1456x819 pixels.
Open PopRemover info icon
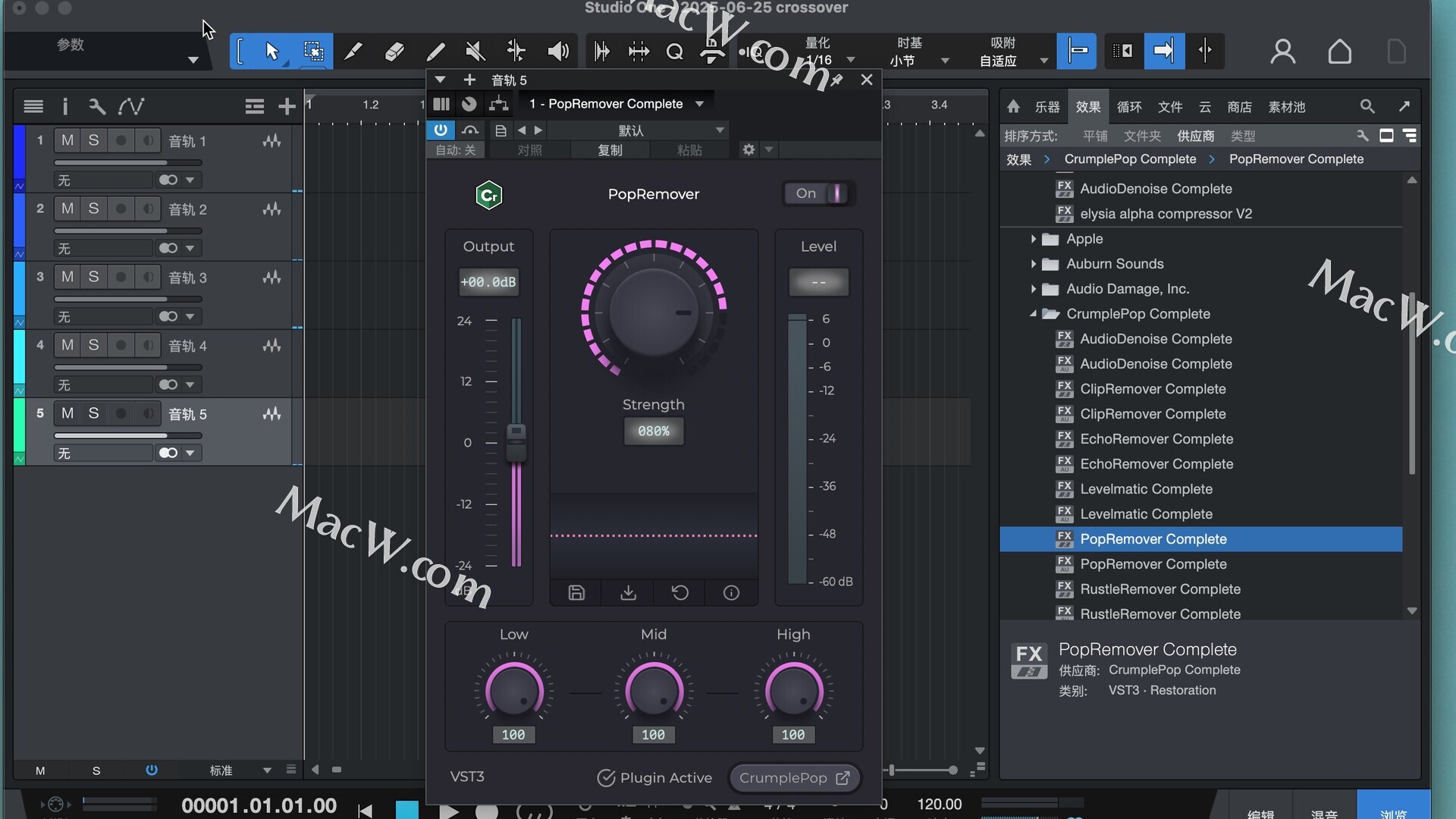pos(731,593)
